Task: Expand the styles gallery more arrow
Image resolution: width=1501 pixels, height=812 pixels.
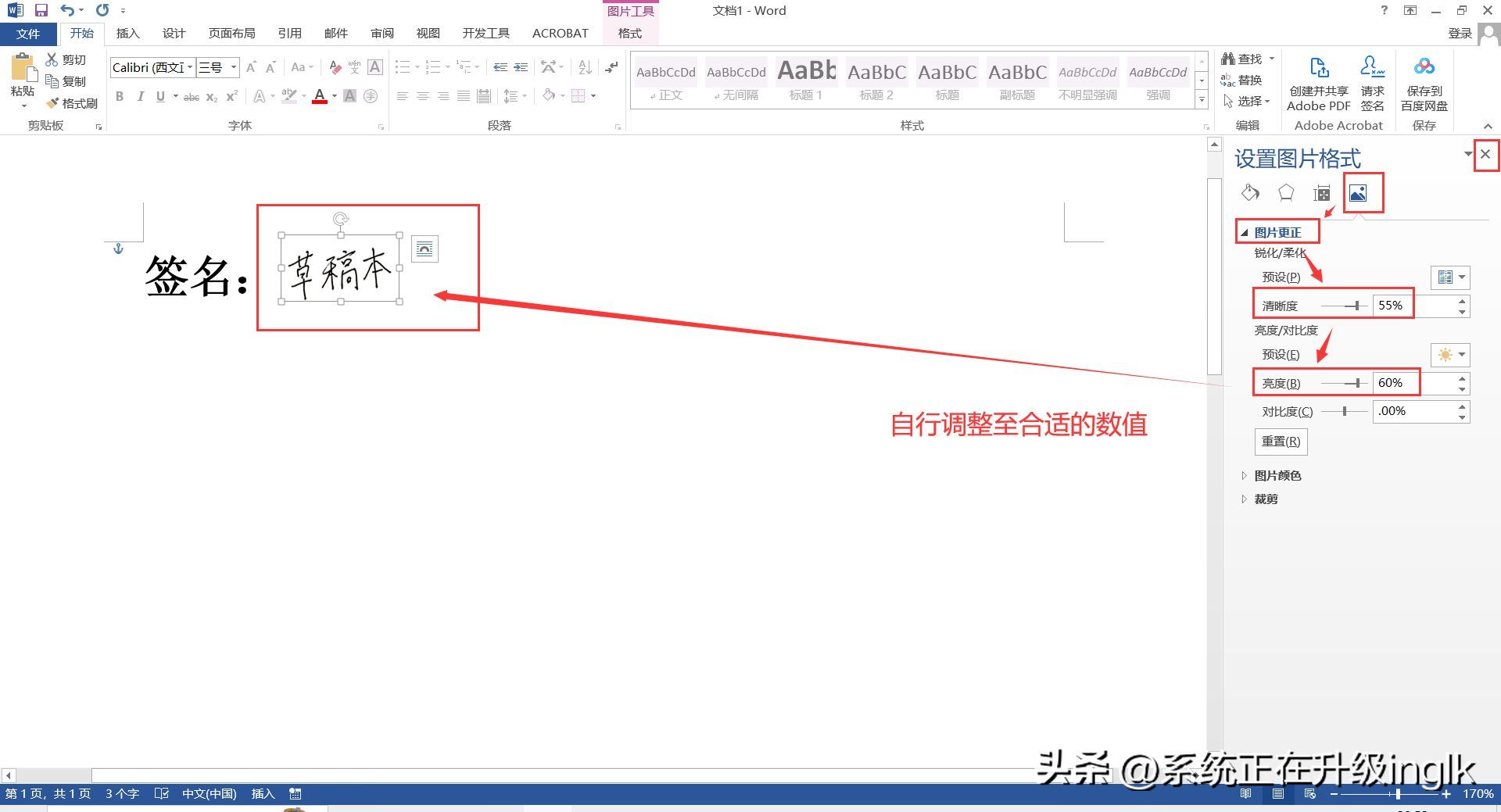Action: [x=1202, y=100]
